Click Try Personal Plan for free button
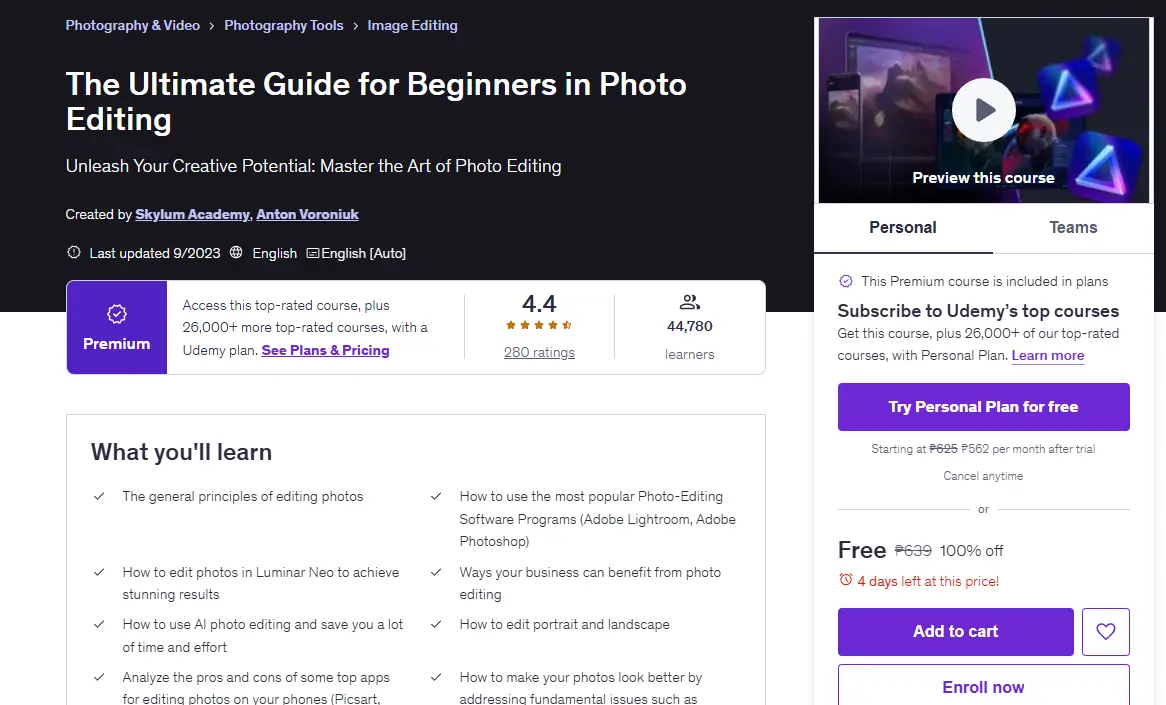The image size is (1166, 705). point(983,407)
